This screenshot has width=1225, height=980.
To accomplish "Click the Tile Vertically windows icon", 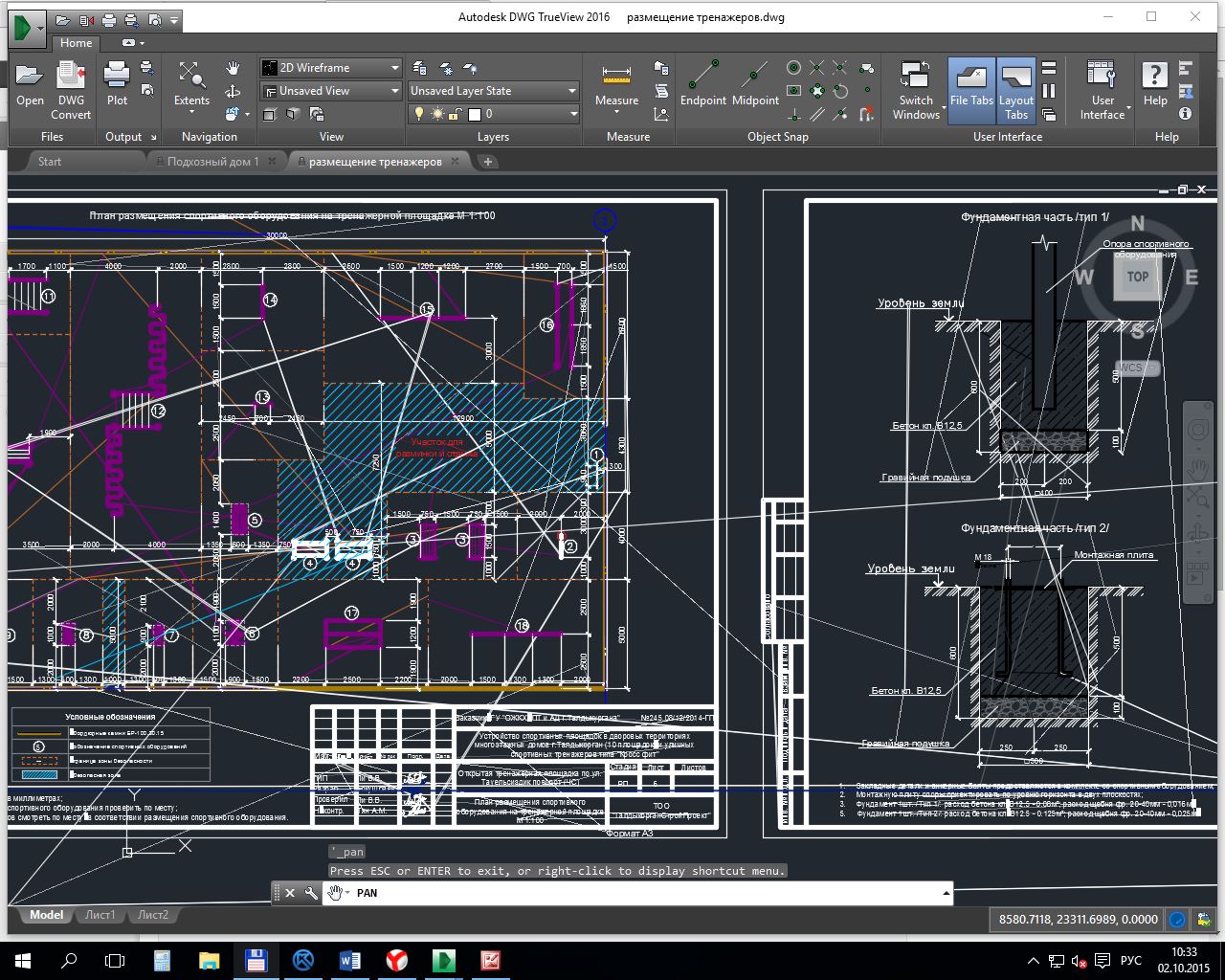I will pyautogui.click(x=1049, y=91).
